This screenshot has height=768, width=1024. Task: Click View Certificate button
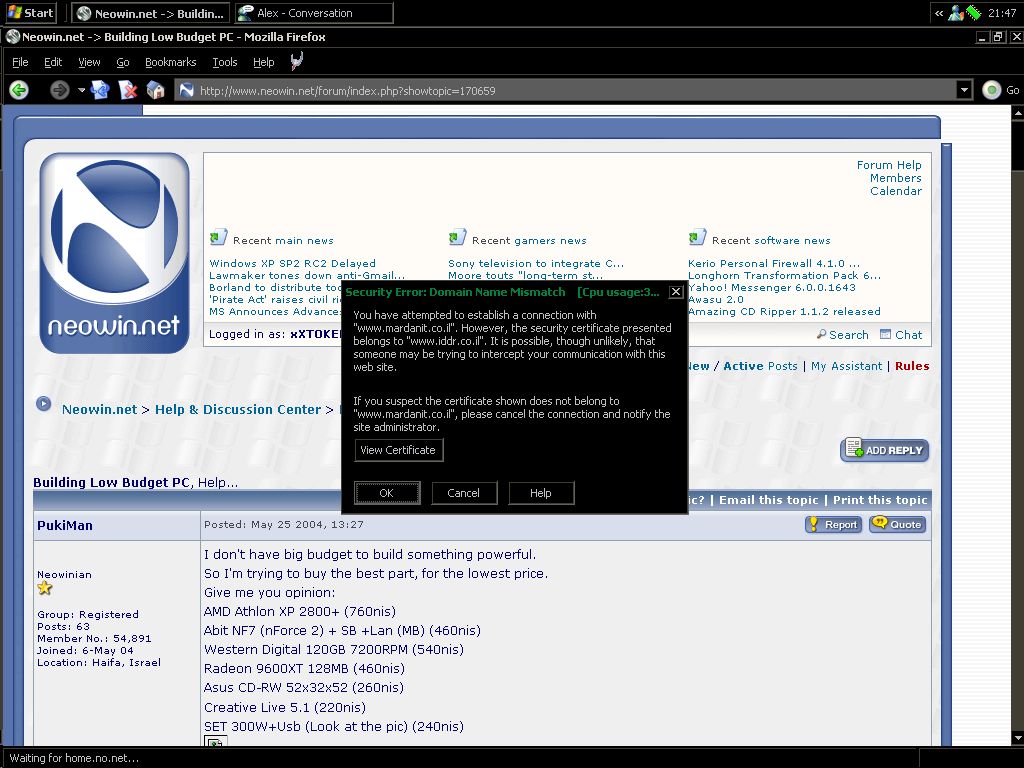[398, 450]
